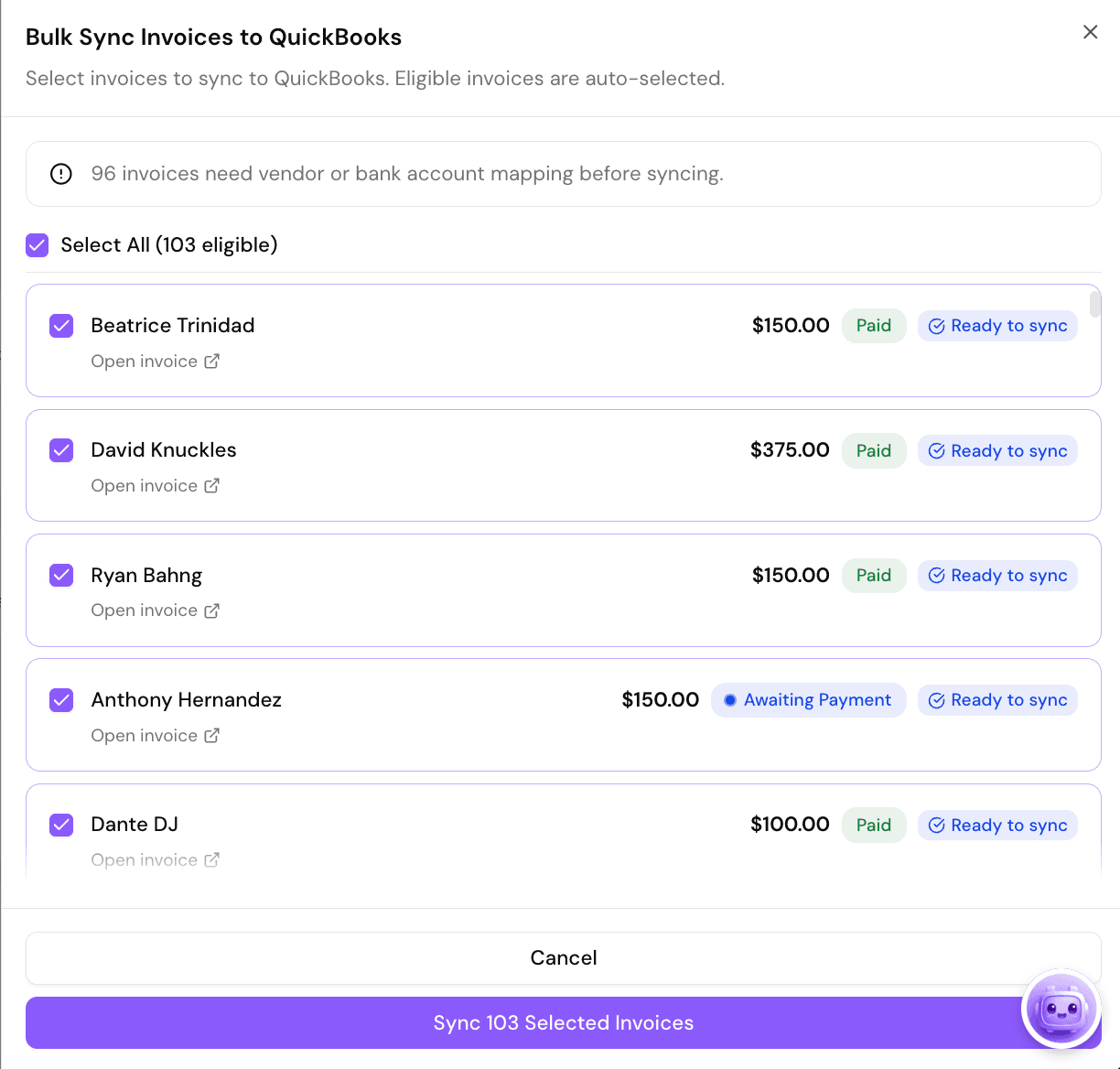Click the sync check icon on Dante DJ's row

coord(937,825)
